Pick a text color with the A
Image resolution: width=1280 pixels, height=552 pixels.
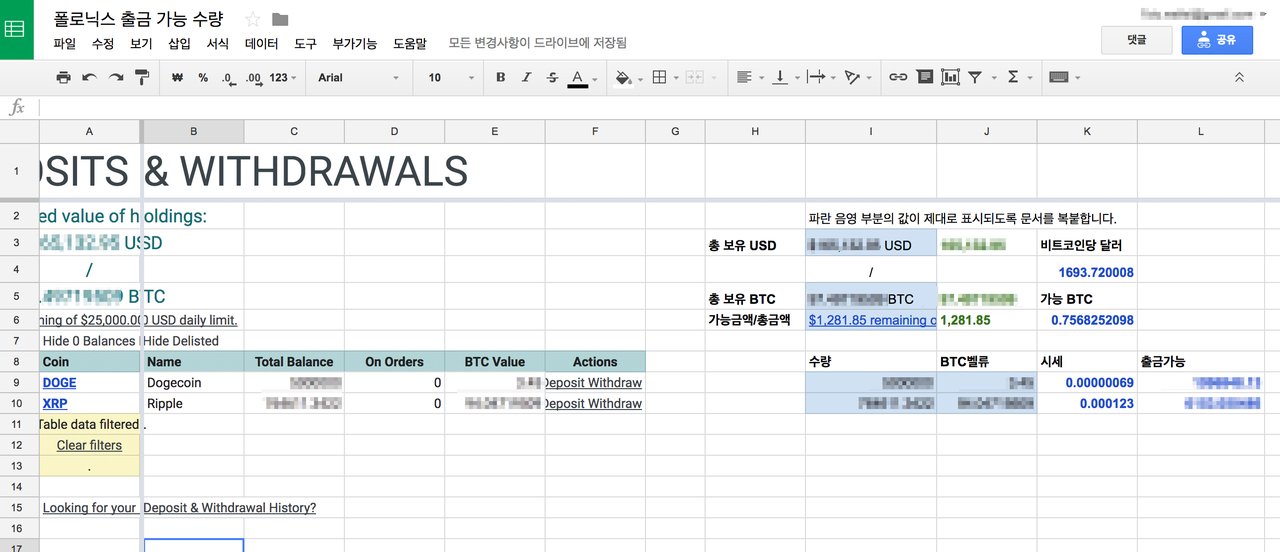click(577, 77)
